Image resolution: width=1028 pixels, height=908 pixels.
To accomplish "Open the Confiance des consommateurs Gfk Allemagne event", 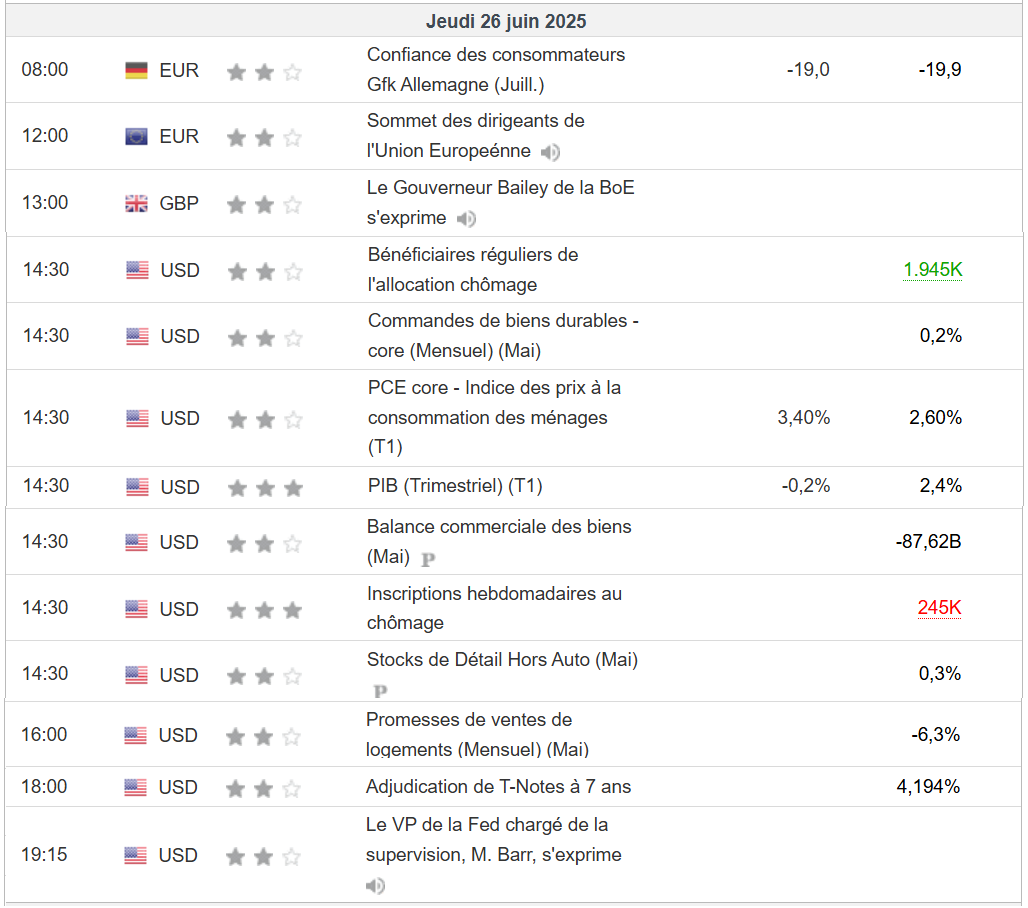I will tap(496, 69).
